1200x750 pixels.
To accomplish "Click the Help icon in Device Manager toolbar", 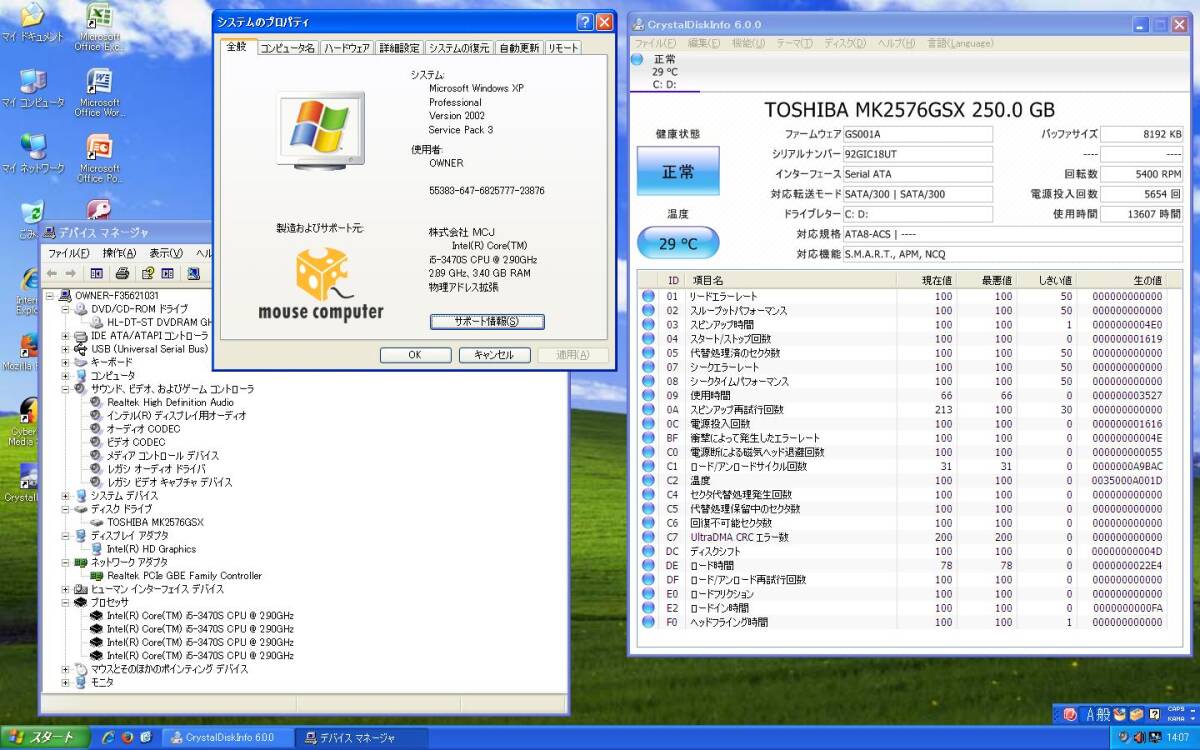I will pos(147,273).
